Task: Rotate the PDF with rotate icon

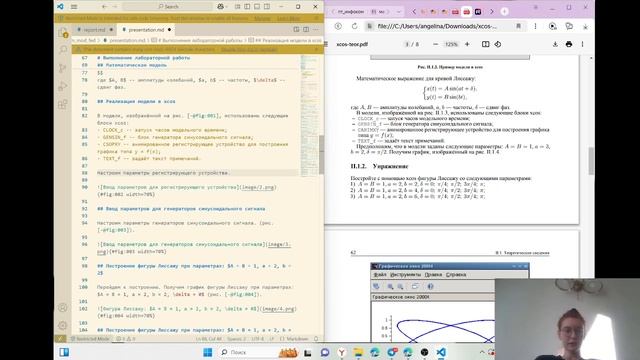Action: [498, 44]
